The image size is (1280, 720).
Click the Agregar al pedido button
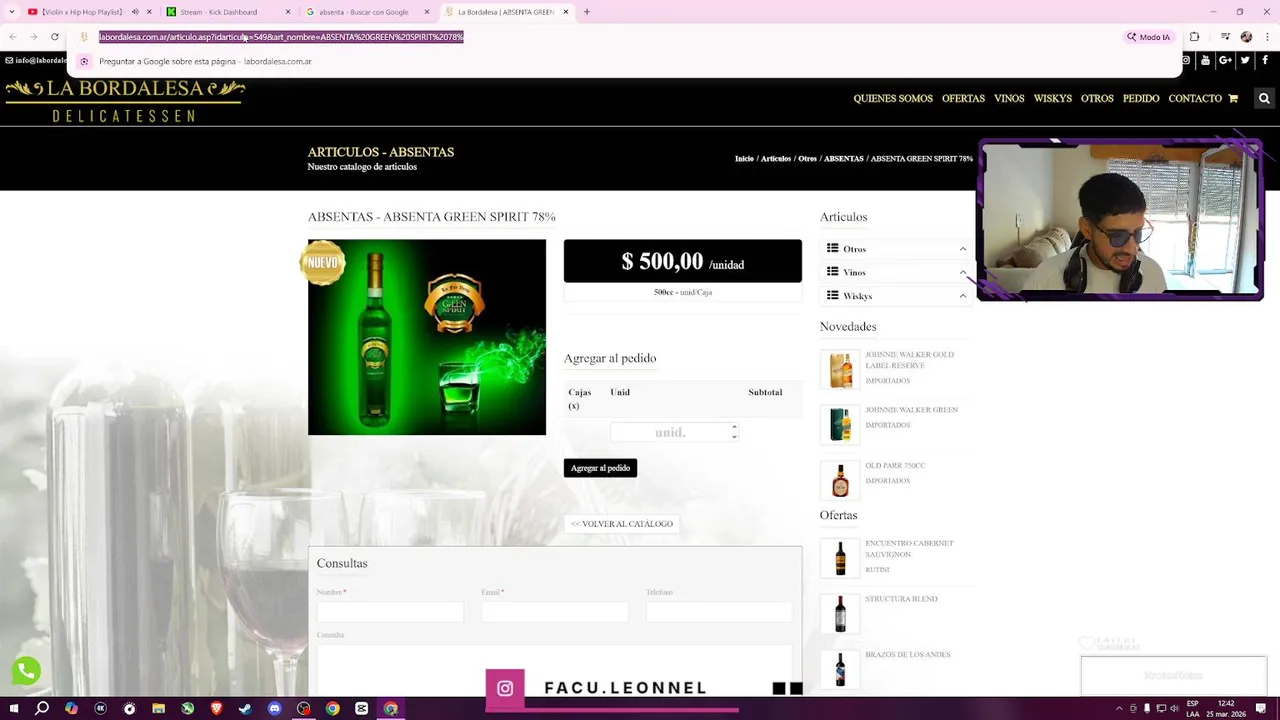point(600,468)
